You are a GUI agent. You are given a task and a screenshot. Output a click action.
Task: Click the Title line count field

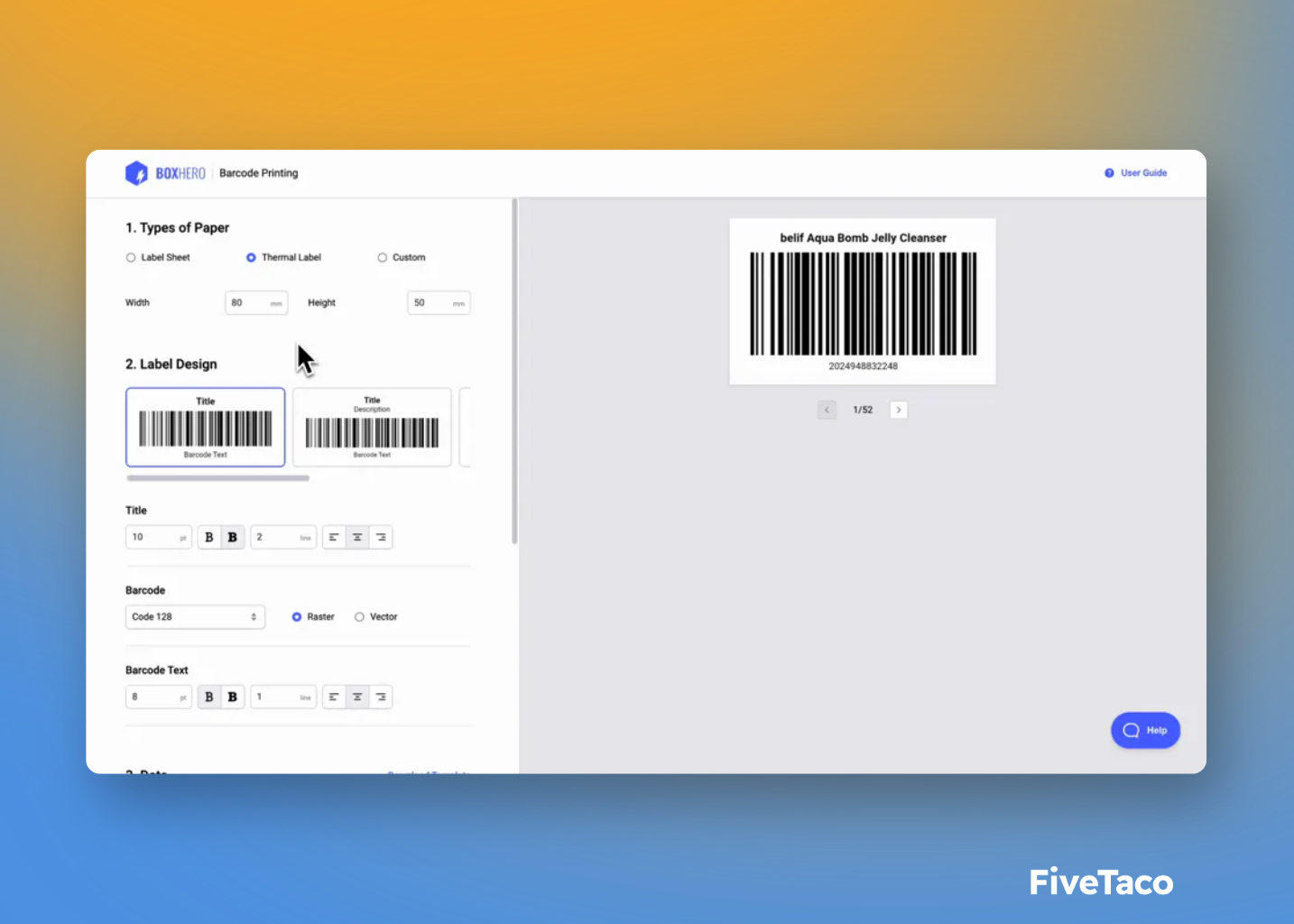283,537
